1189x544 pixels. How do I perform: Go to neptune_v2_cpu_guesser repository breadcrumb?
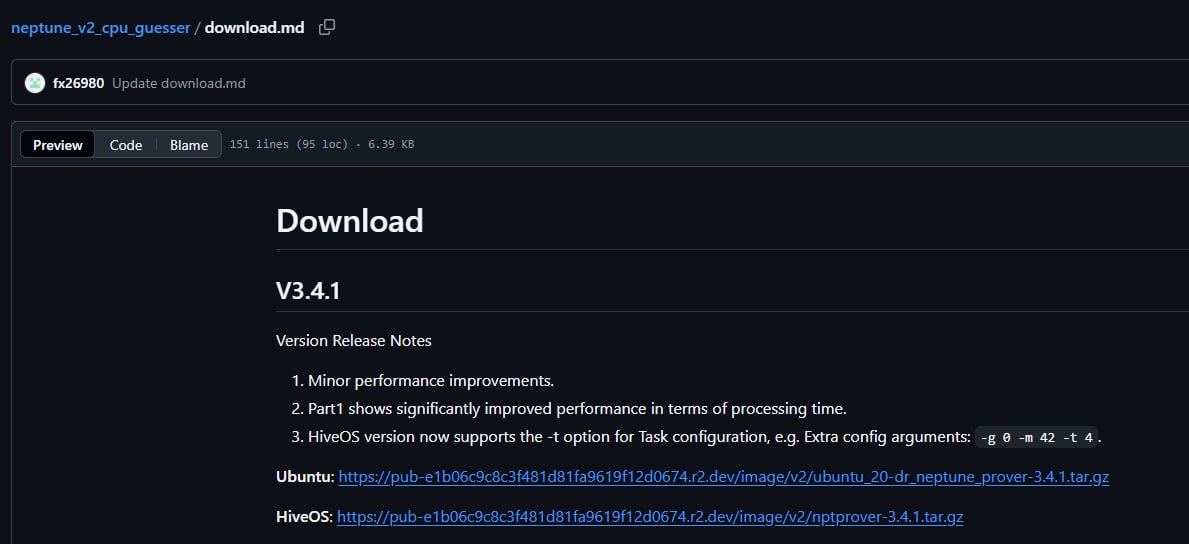[100, 28]
